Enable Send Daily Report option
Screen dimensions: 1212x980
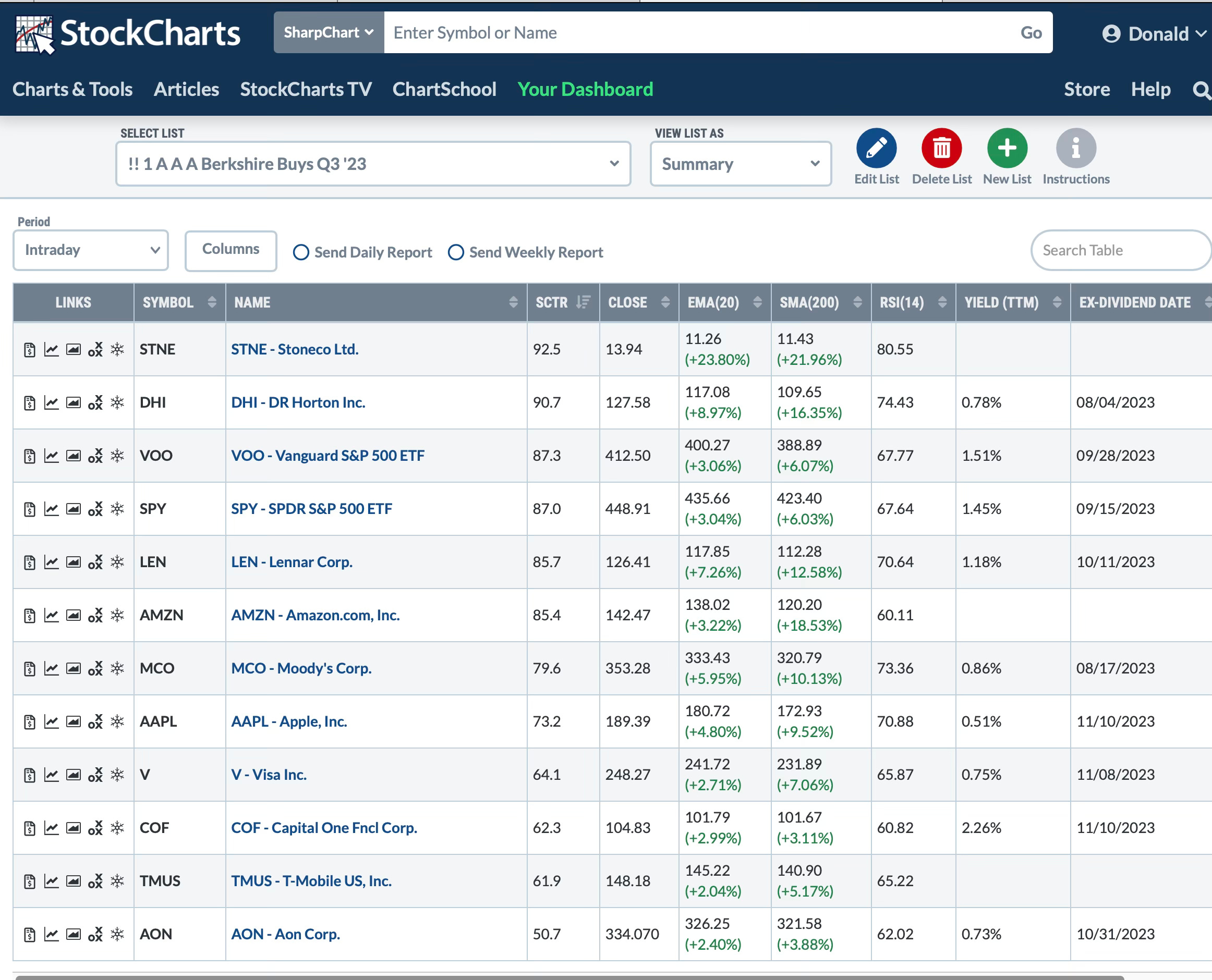(301, 252)
